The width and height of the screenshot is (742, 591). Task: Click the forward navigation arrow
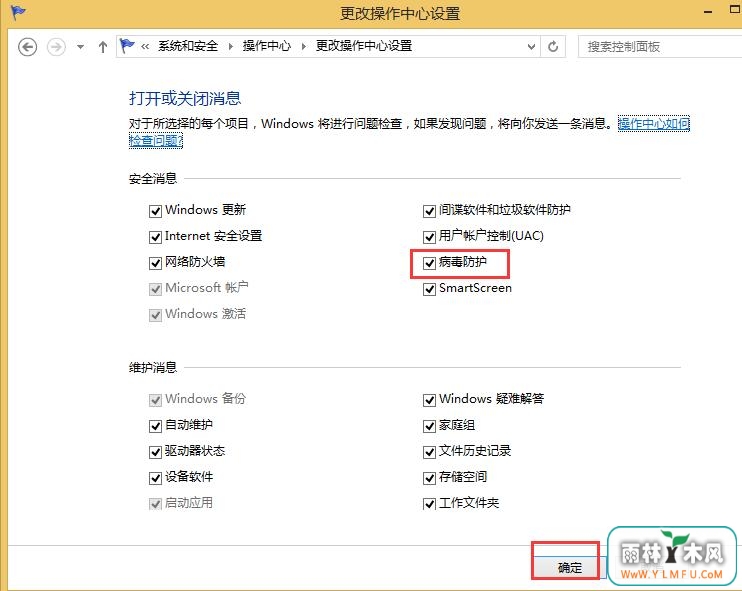coord(56,47)
